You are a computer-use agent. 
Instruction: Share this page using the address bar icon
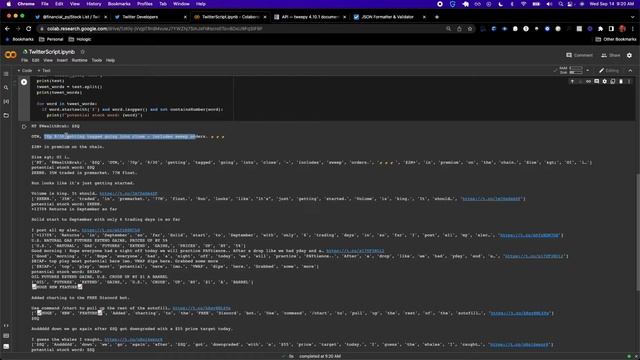point(459,29)
